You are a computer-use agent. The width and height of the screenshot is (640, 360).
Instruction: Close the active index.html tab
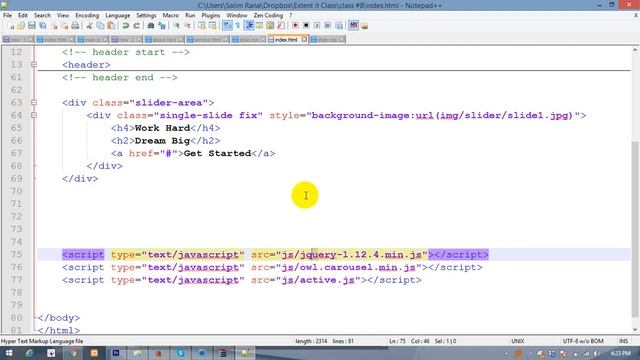click(304, 40)
